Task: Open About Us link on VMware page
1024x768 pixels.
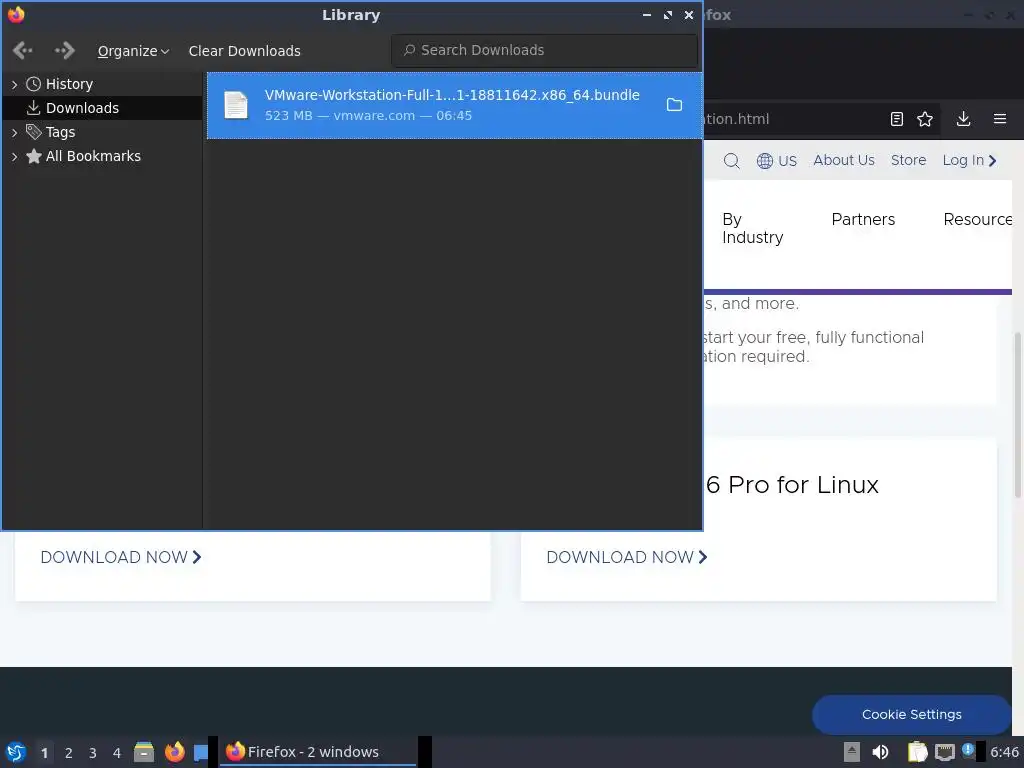Action: coord(844,160)
